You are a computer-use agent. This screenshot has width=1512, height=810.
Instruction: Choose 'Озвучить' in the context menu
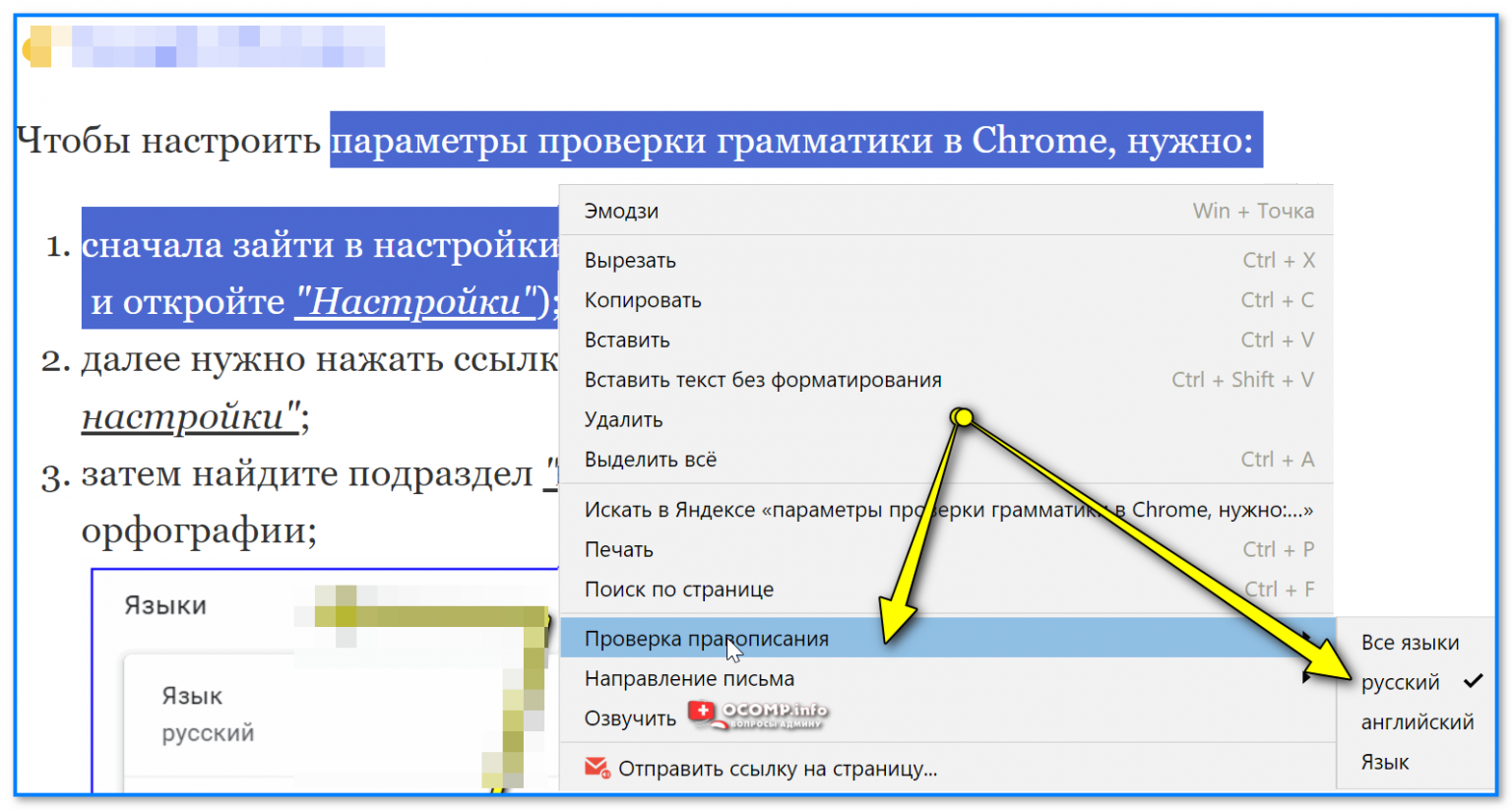click(x=947, y=718)
